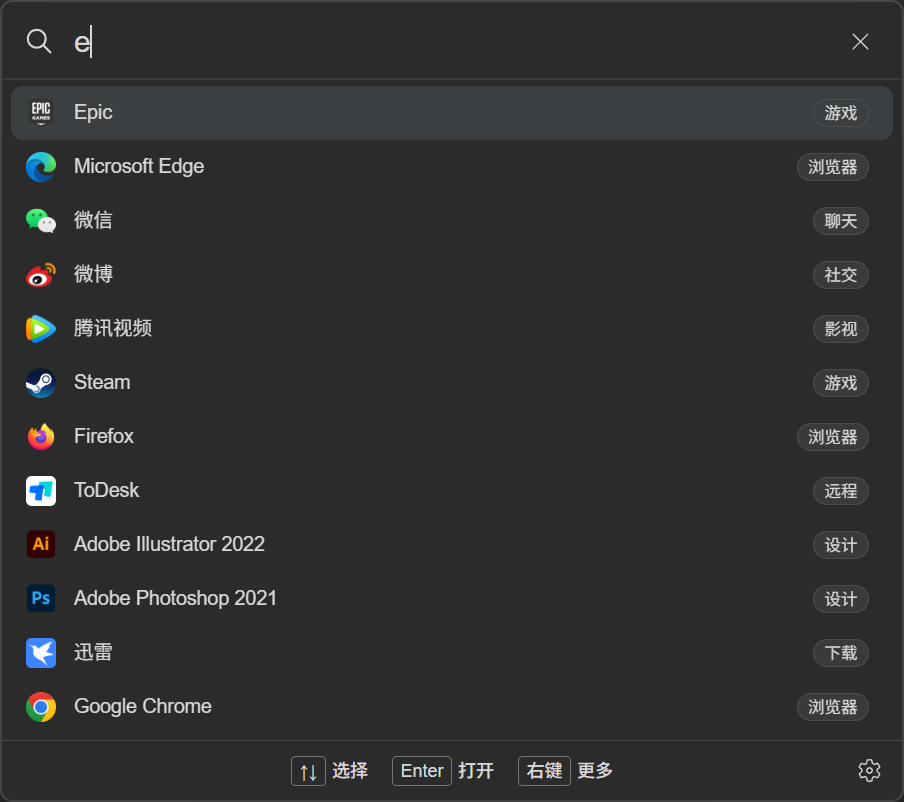Screen dimensions: 904x802
Task: Click the 浏览器 tag on the Firefox row
Action: point(833,437)
